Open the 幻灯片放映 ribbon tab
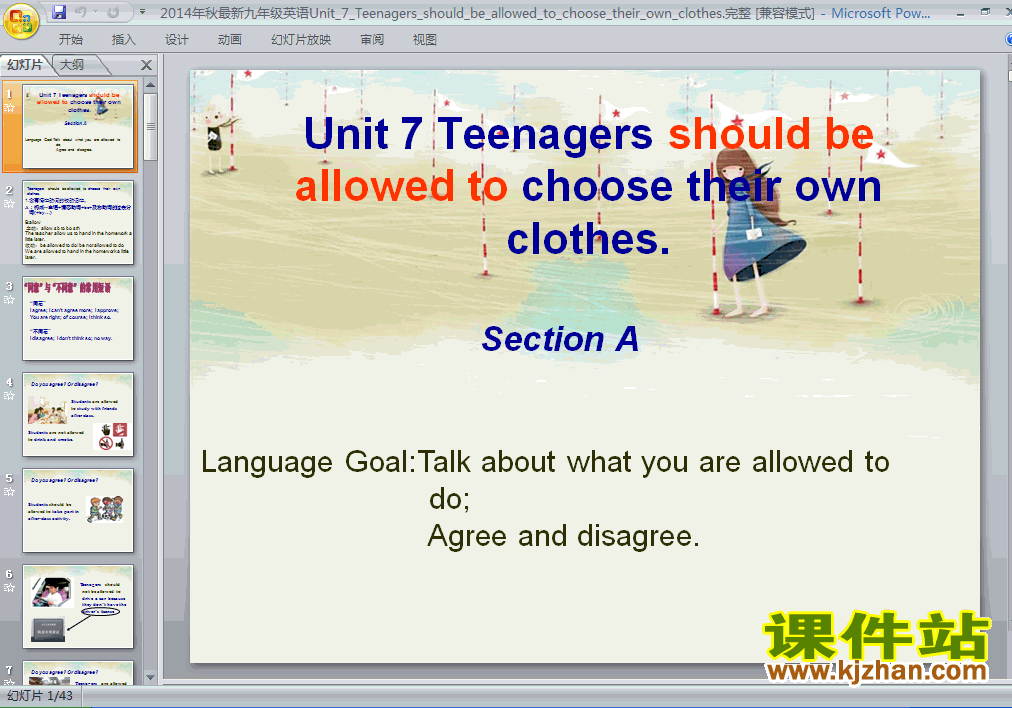The height and width of the screenshot is (708, 1012). 301,39
